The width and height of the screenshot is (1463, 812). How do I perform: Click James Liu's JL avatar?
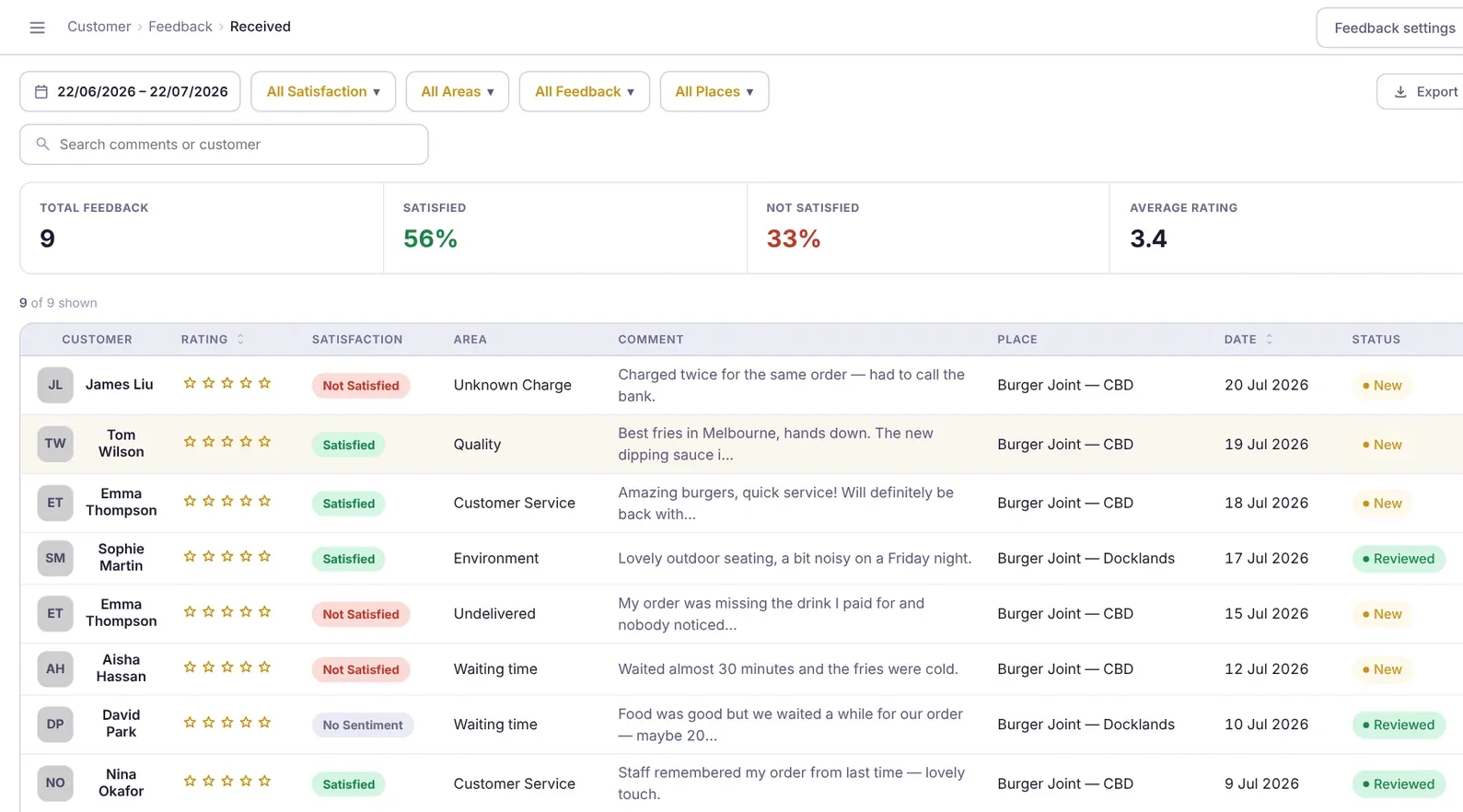tap(55, 385)
